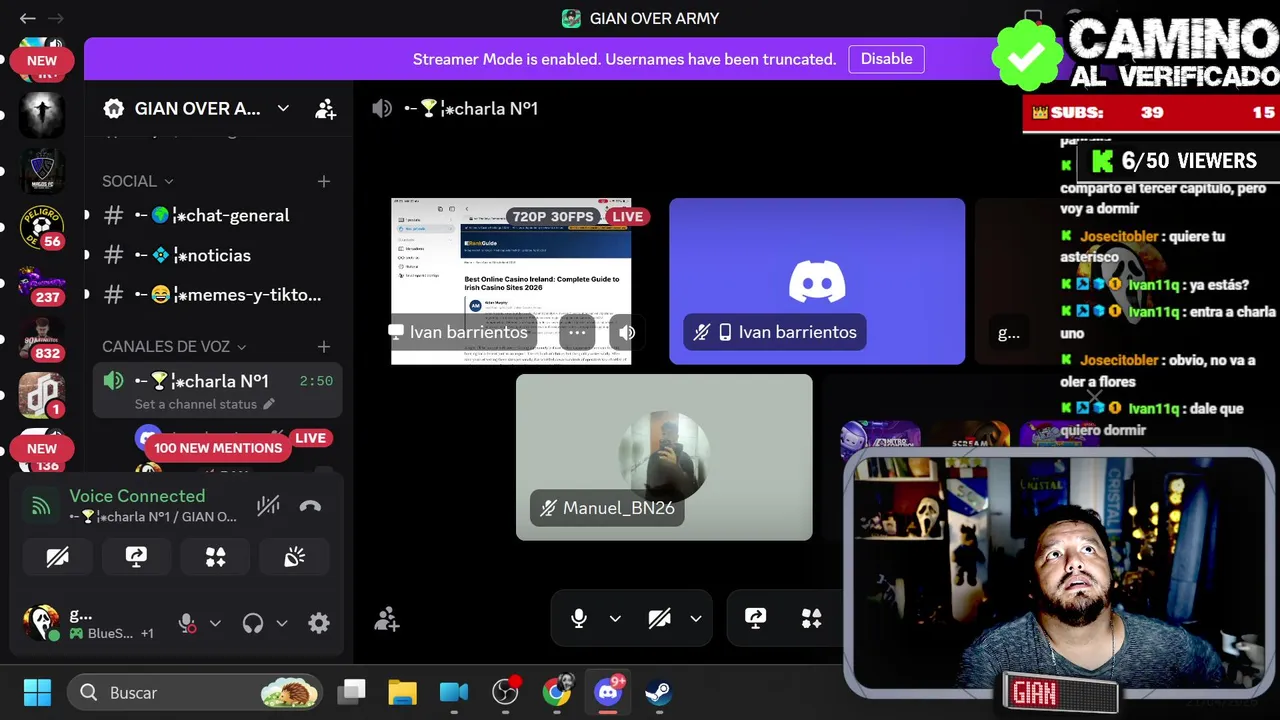
Task: Invite friends icon at bottom of call area
Action: tap(387, 620)
